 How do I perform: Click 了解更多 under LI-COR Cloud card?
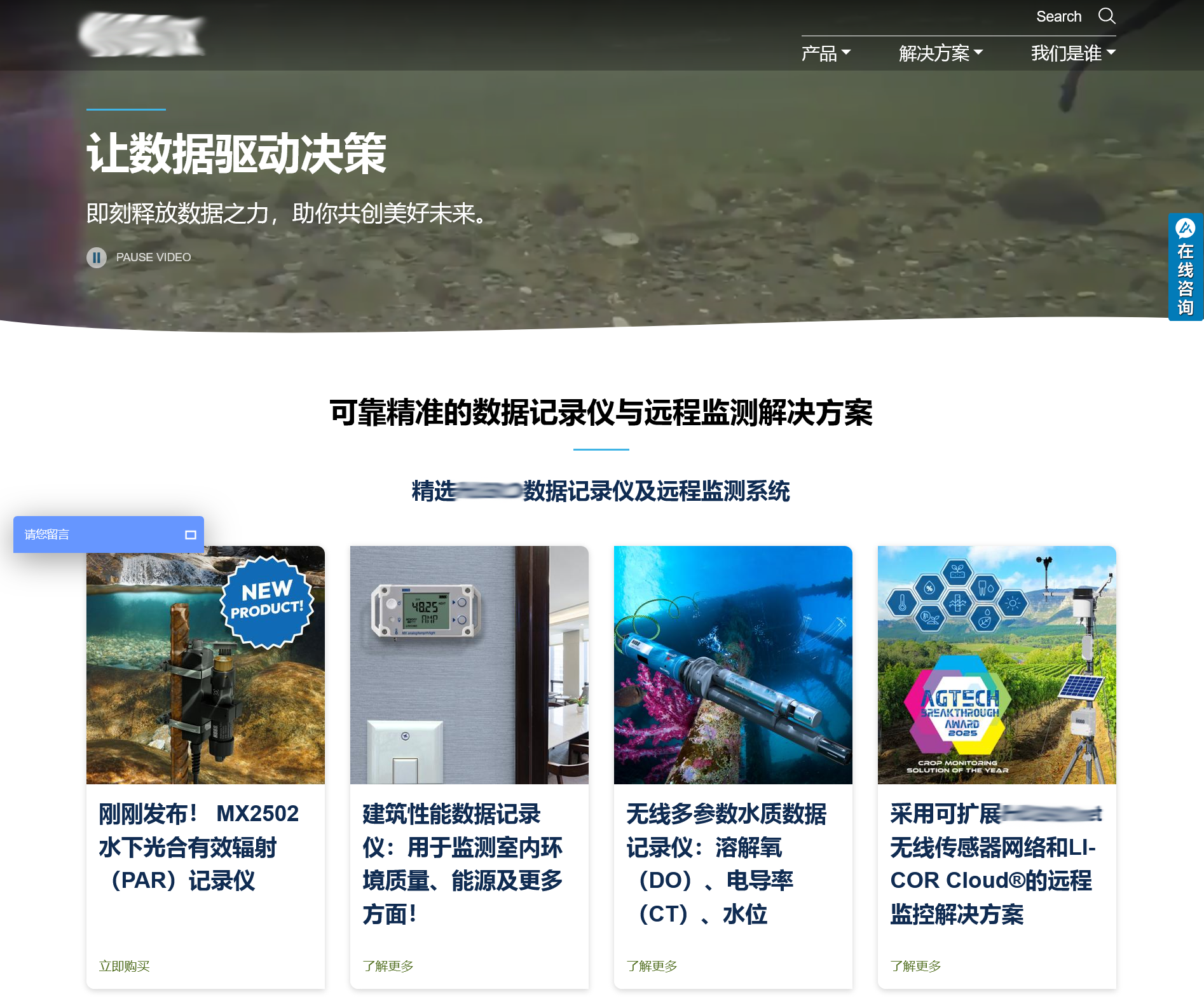click(x=915, y=966)
